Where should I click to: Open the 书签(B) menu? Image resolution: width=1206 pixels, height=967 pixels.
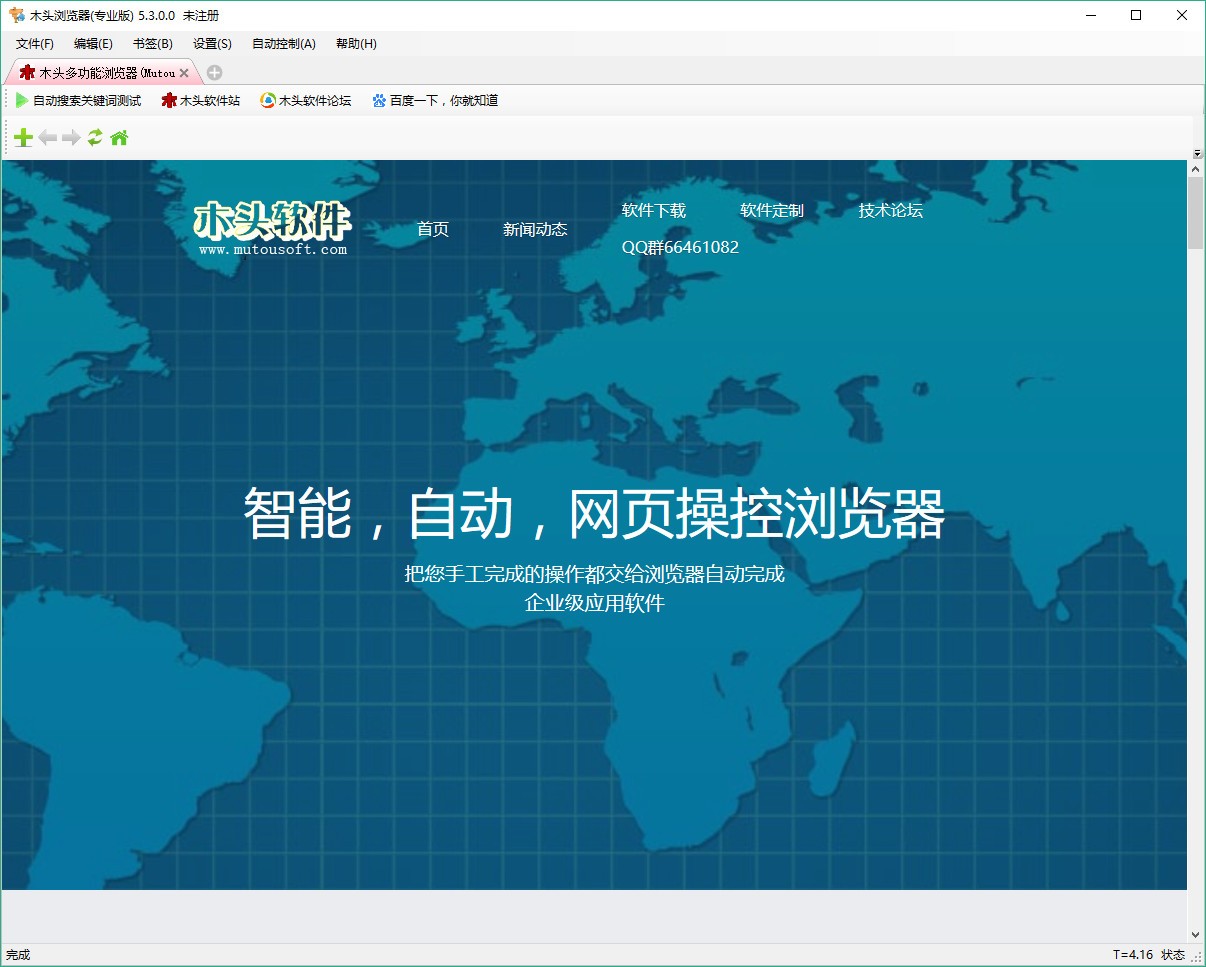[x=153, y=44]
